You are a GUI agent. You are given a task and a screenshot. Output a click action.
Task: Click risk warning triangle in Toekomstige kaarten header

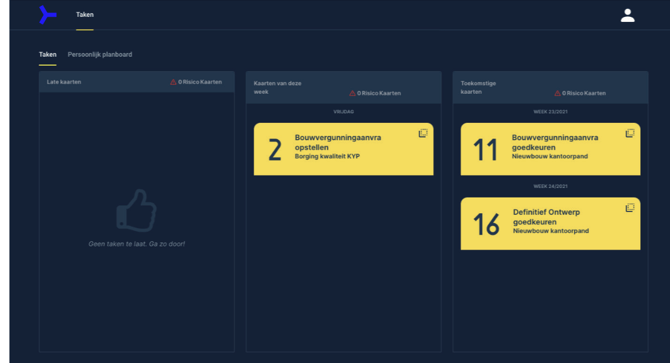click(x=557, y=93)
